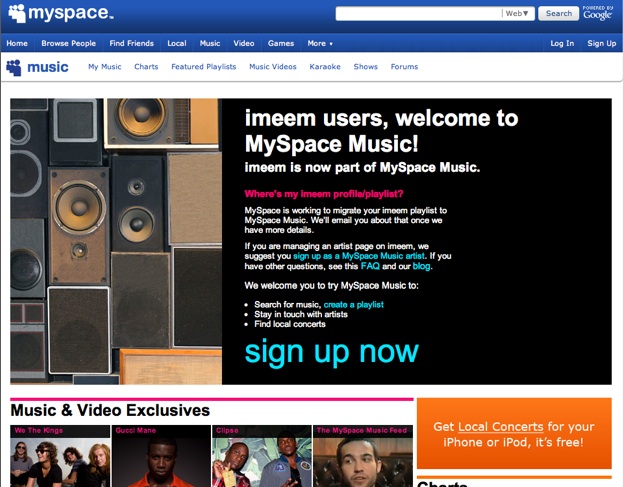Image resolution: width=623 pixels, height=487 pixels.
Task: Open The MySpace Music Feed thumbnail
Action: point(363,456)
